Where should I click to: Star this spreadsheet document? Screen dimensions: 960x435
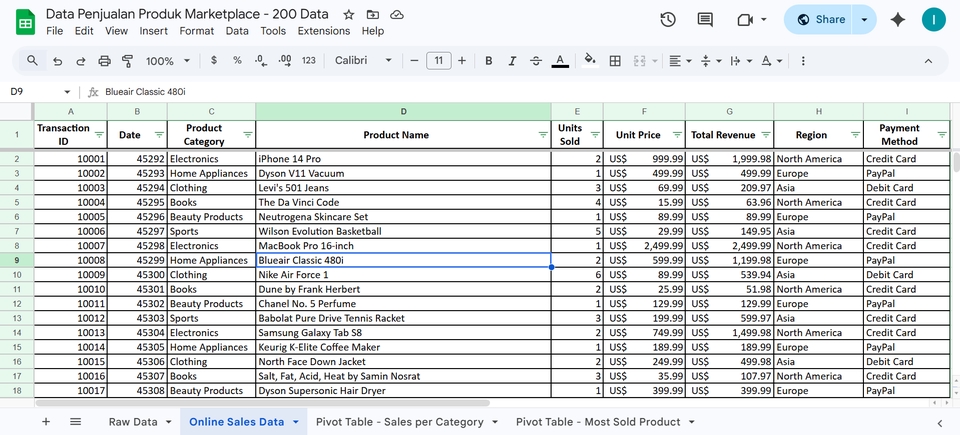pos(348,15)
